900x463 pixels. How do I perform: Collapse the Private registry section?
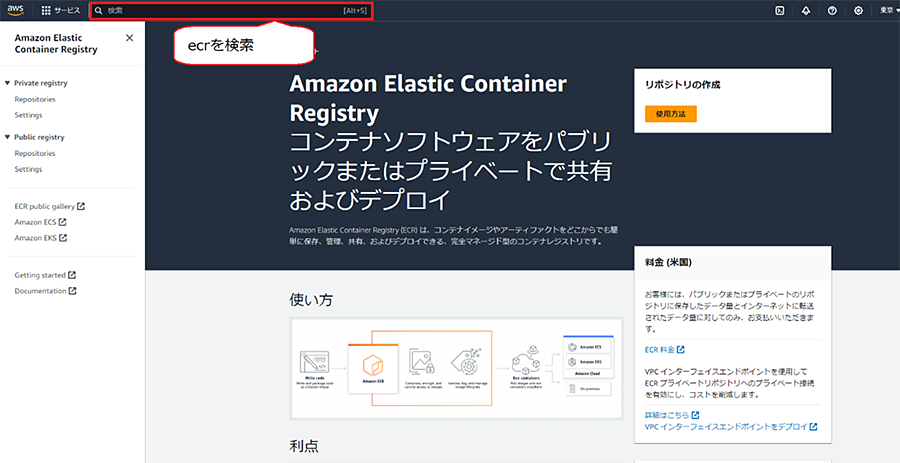(x=7, y=83)
